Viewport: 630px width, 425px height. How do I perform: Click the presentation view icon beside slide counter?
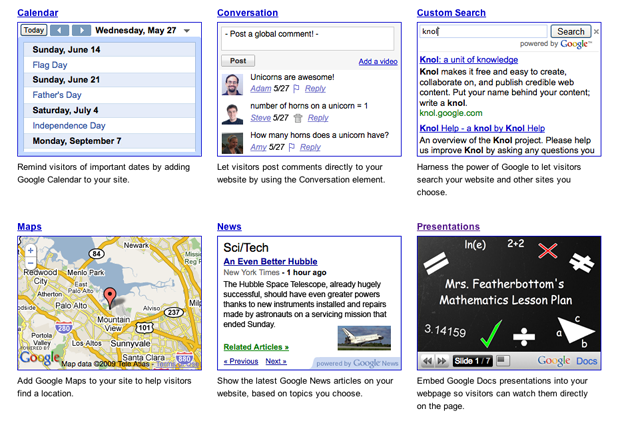(x=503, y=360)
